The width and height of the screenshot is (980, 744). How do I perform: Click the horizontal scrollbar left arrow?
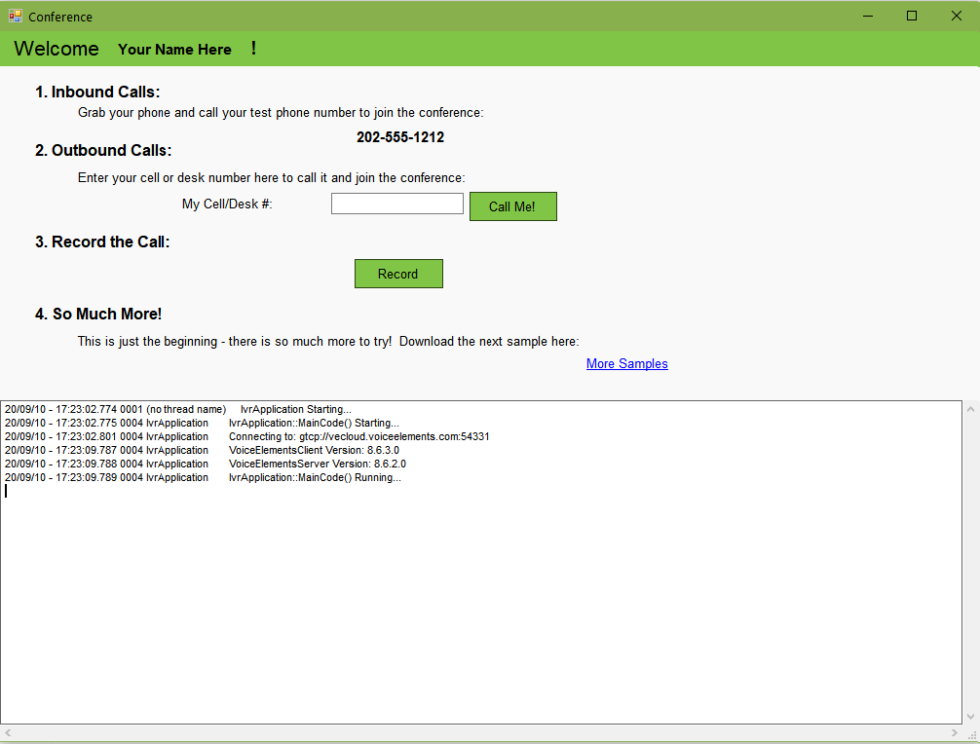(8, 734)
